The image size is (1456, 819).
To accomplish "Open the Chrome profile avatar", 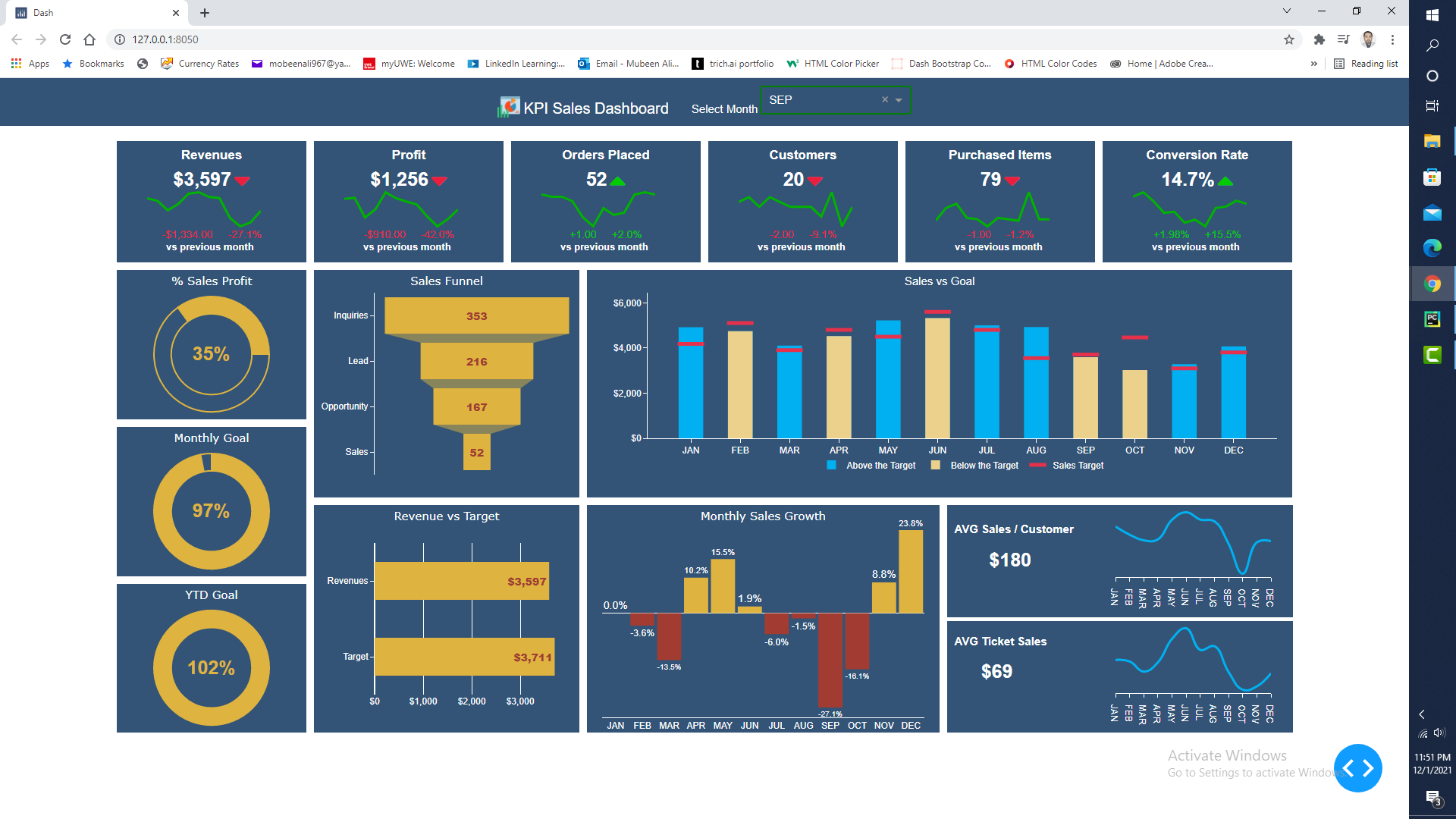I will 1368,39.
